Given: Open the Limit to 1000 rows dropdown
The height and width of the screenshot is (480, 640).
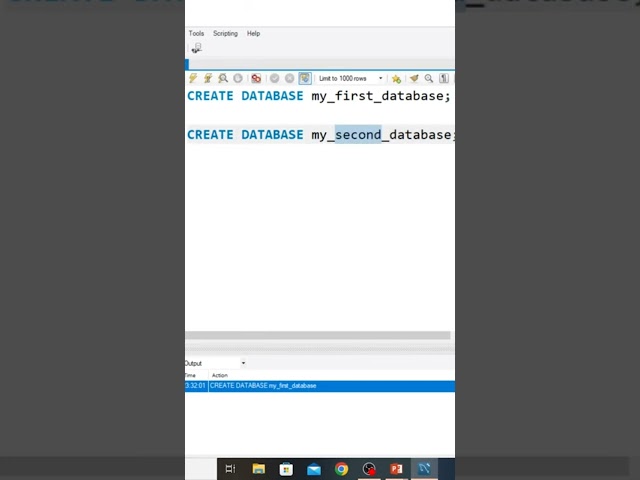Looking at the screenshot, I should coord(351,78).
